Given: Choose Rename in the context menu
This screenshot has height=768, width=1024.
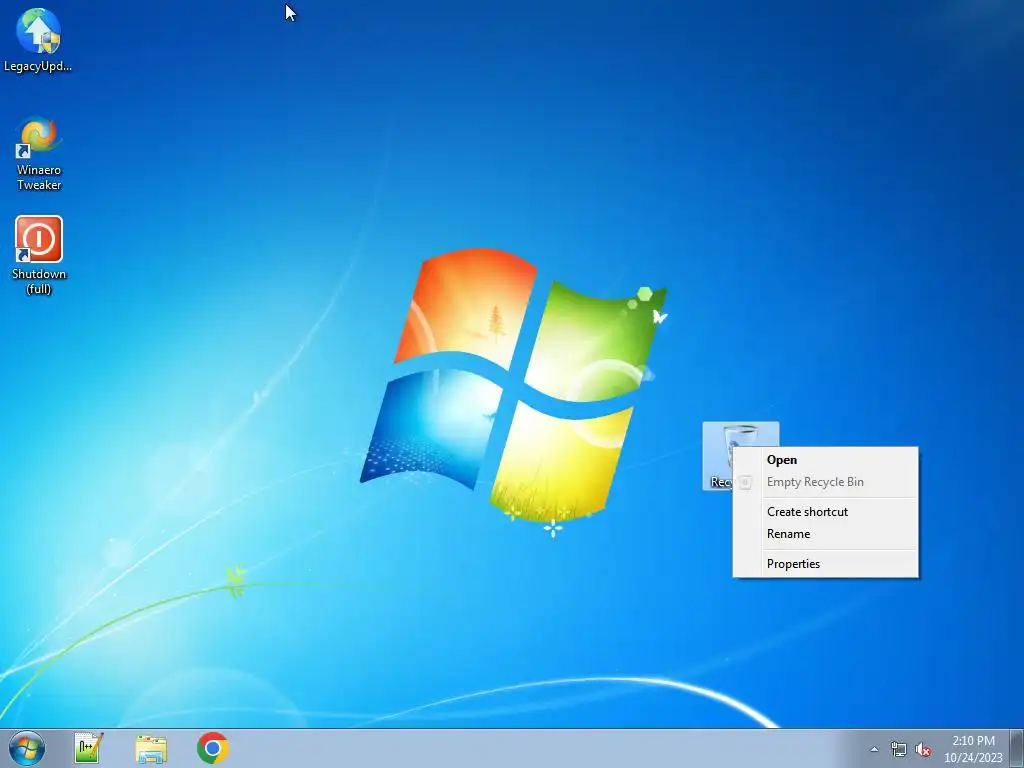Looking at the screenshot, I should click(x=825, y=534).
